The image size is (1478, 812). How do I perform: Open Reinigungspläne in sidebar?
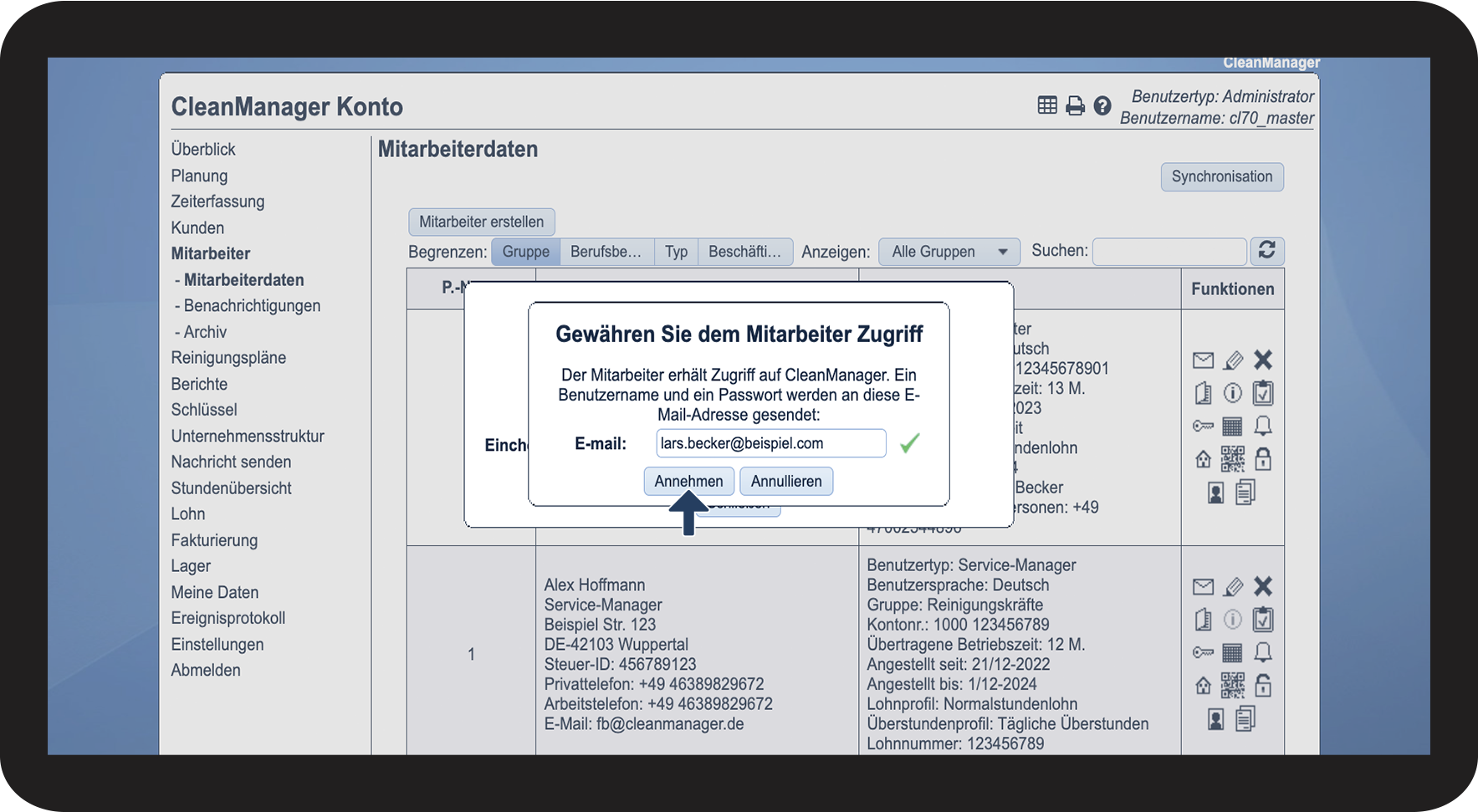pos(228,358)
